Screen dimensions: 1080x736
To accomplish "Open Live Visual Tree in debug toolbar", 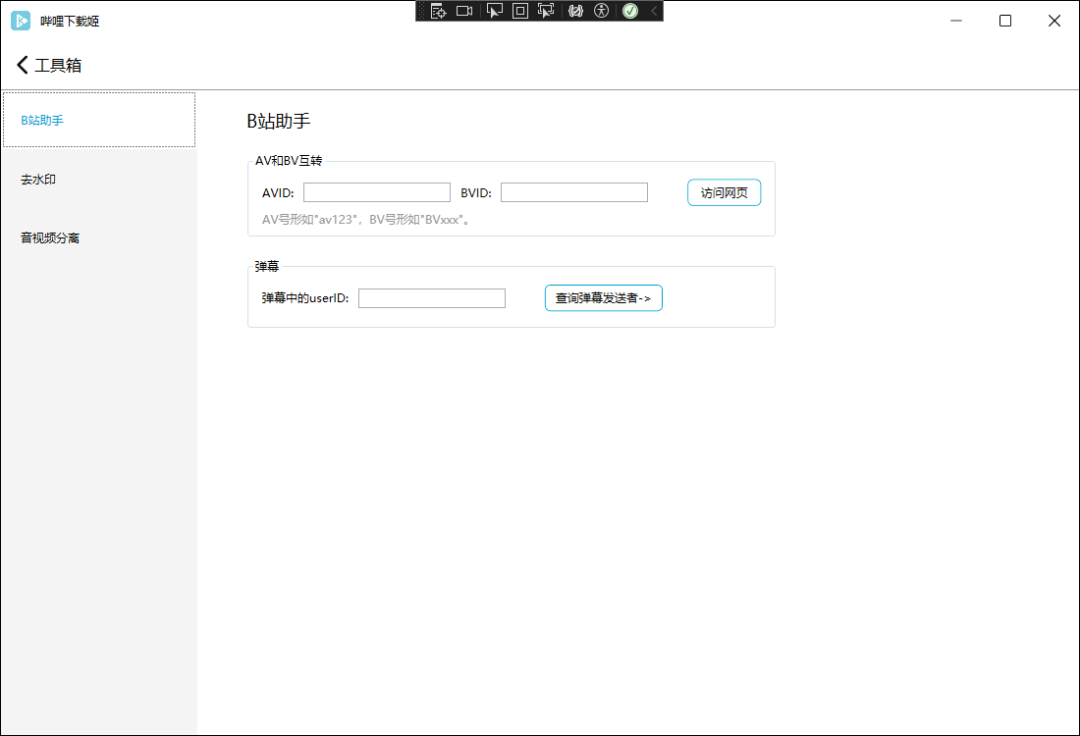I will pos(438,11).
